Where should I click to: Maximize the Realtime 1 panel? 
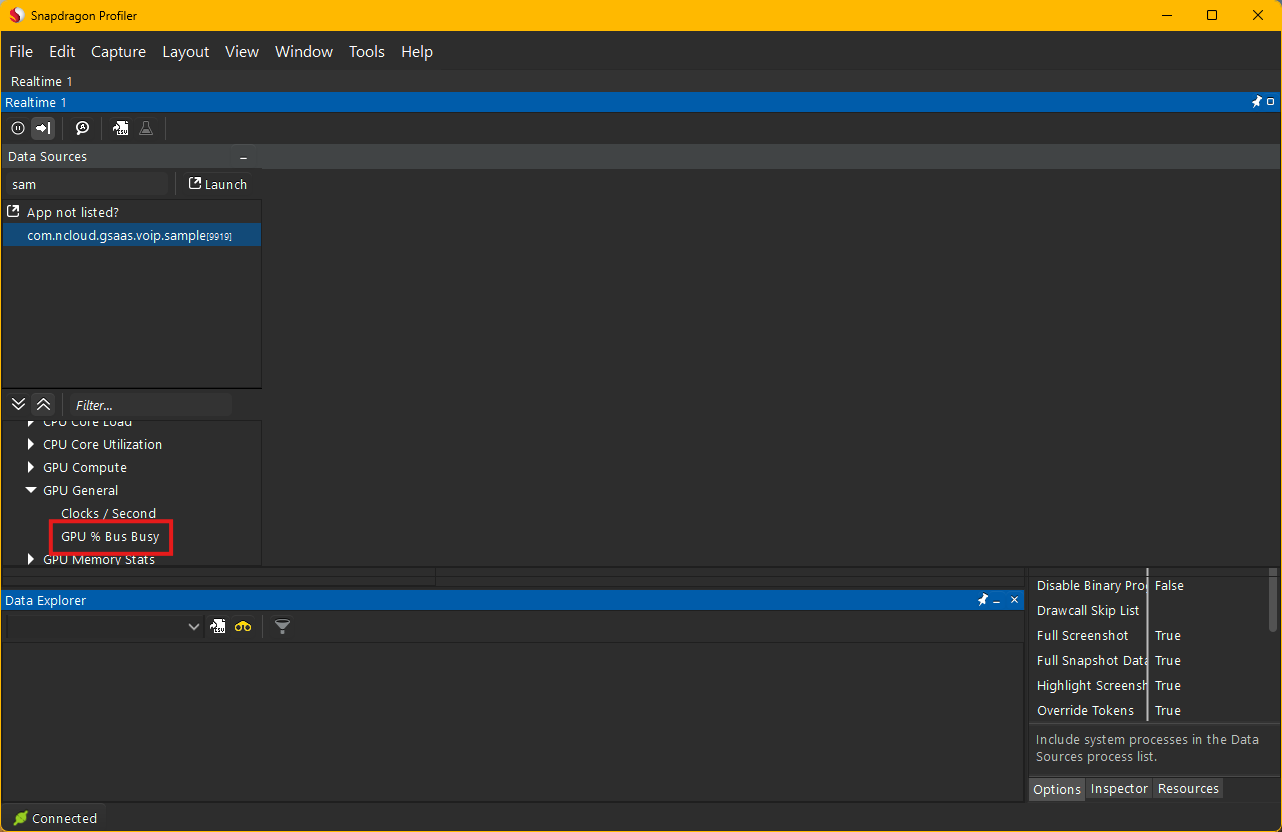tap(1271, 102)
